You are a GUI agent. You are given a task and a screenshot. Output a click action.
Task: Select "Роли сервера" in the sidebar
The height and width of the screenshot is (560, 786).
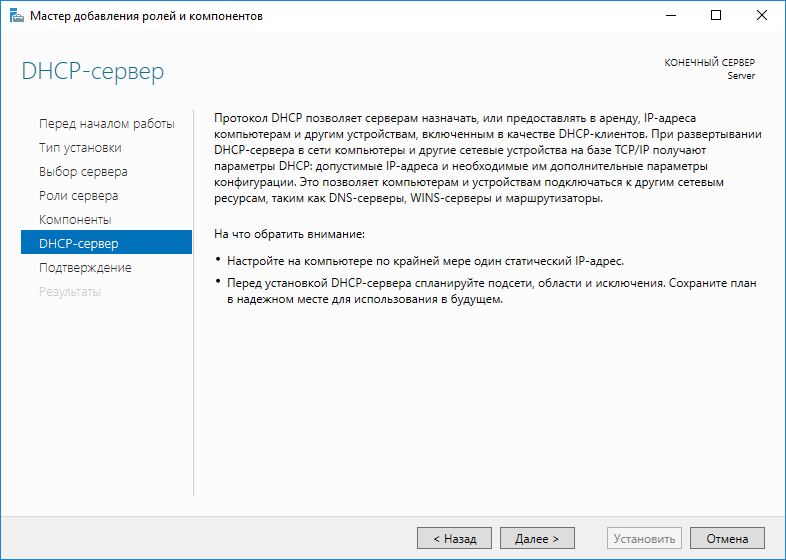(78, 196)
